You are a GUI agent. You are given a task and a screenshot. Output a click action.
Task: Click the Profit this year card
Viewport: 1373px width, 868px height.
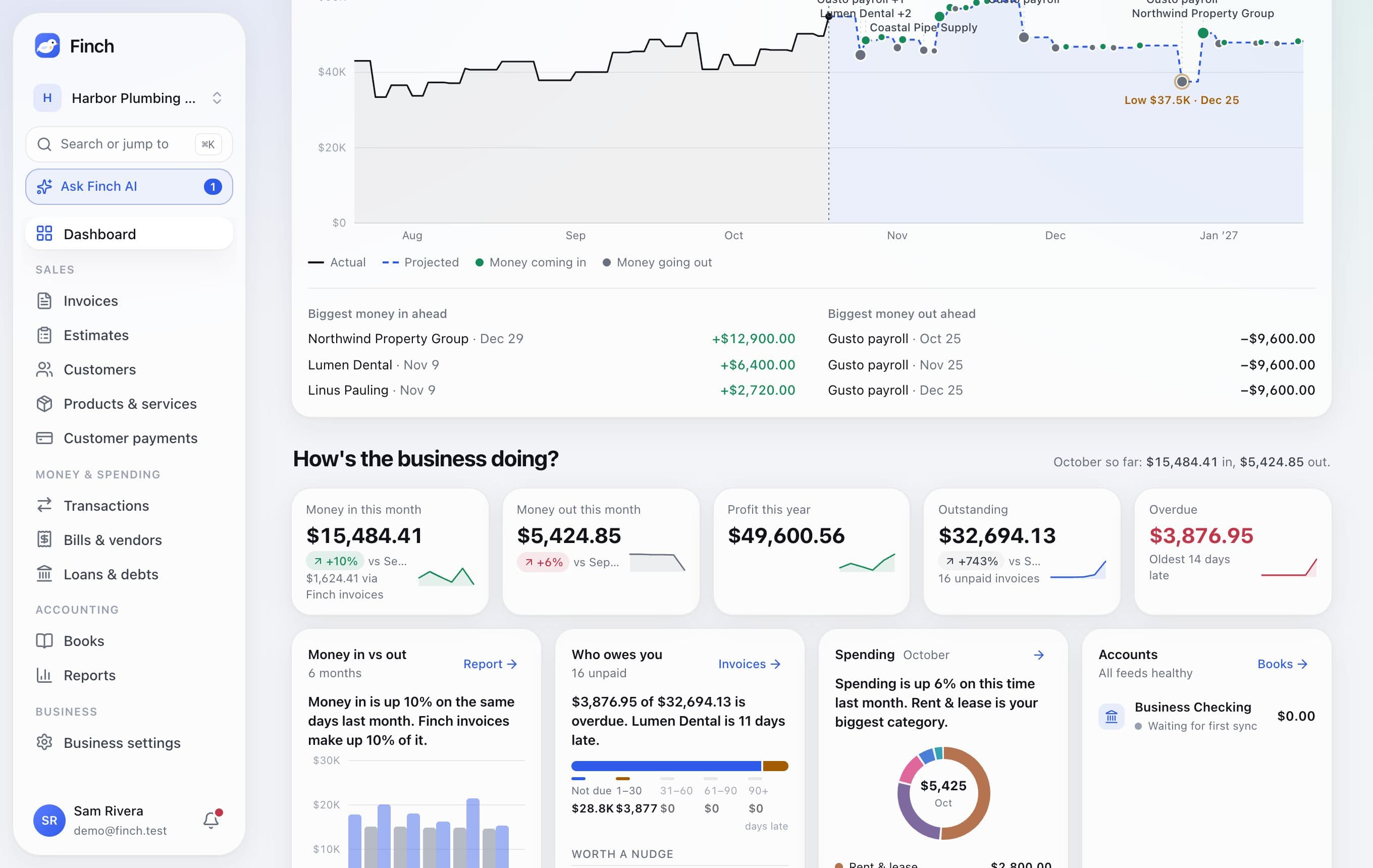coord(811,551)
